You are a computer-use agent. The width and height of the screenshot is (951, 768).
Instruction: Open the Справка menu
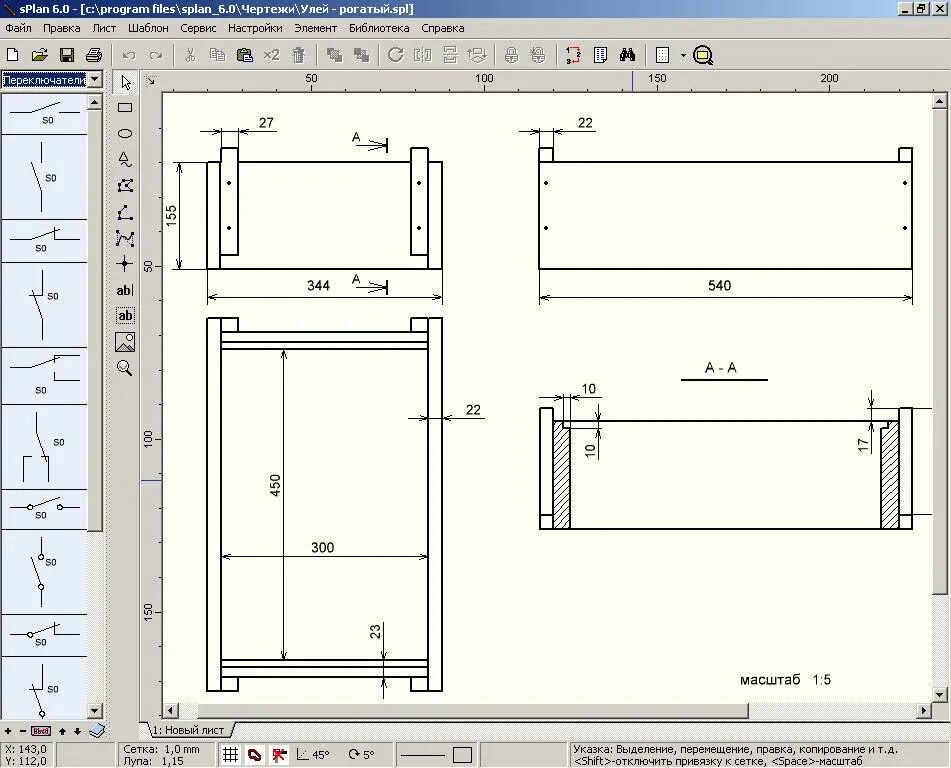[443, 28]
